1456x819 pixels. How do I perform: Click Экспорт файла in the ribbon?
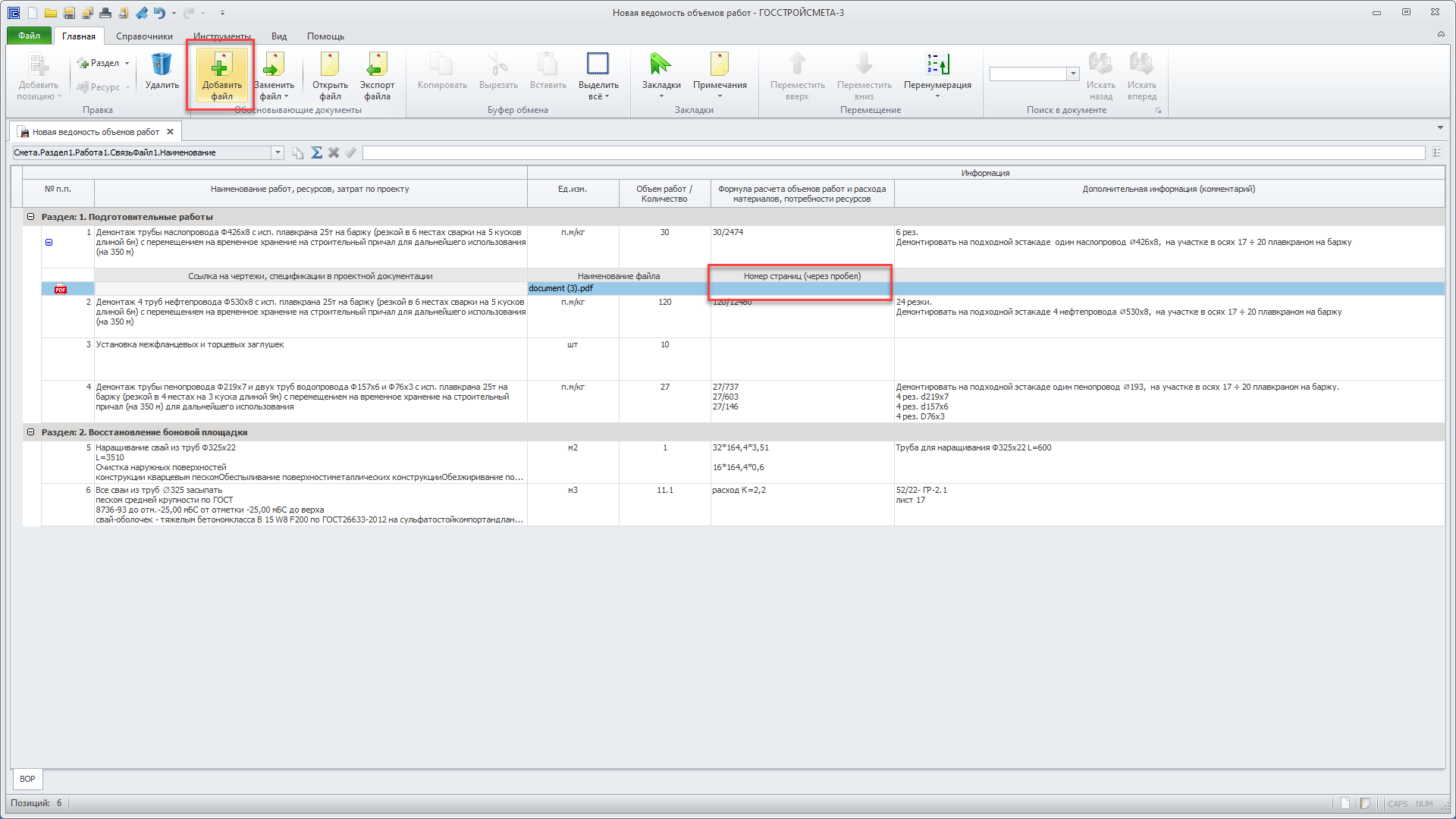(x=377, y=76)
